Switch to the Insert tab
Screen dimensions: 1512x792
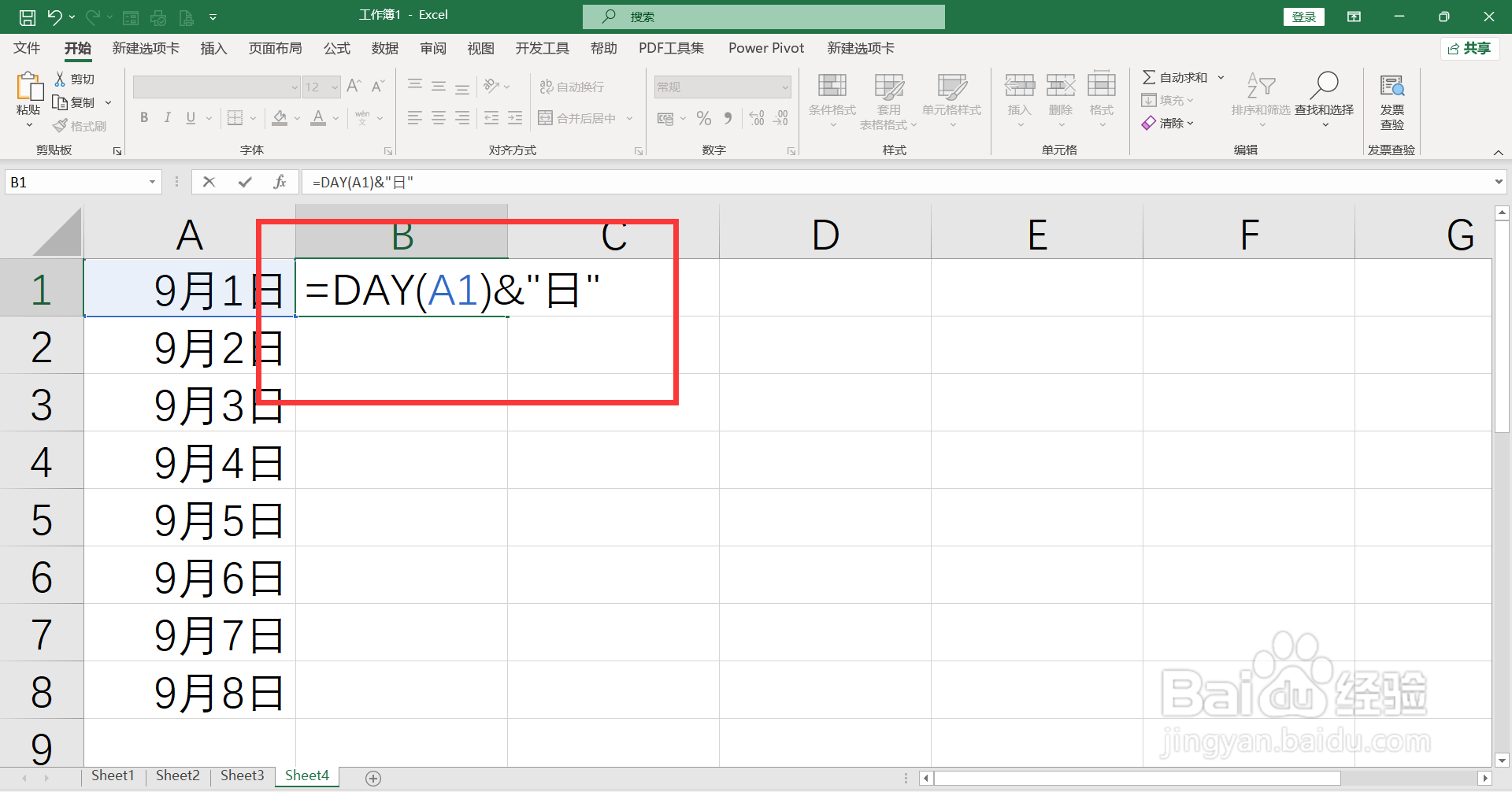click(213, 48)
